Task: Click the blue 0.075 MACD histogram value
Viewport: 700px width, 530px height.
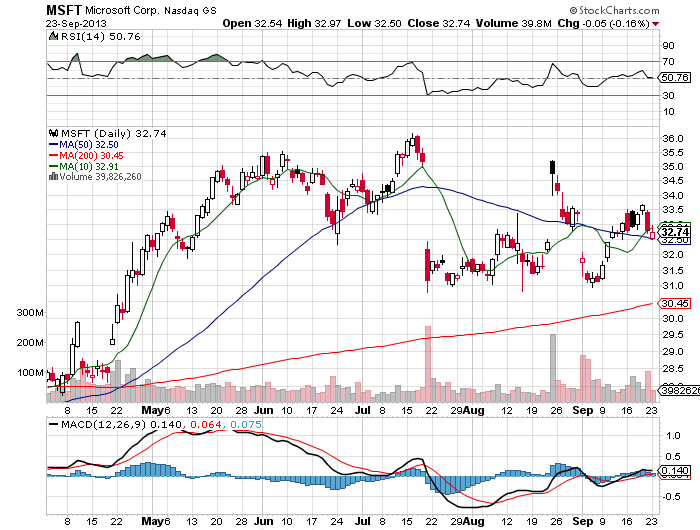Action: (246, 424)
